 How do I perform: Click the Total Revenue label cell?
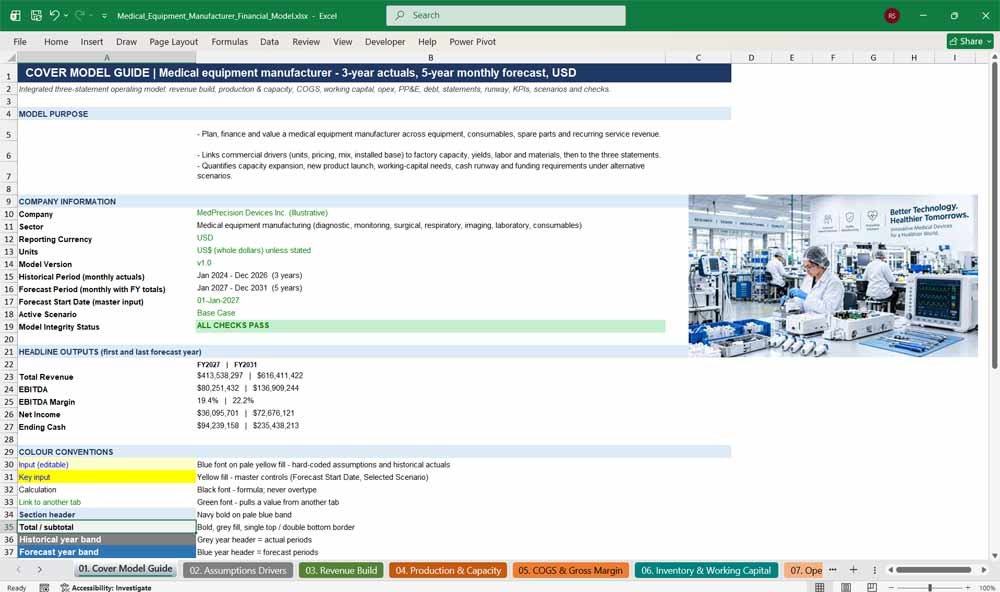(107, 377)
